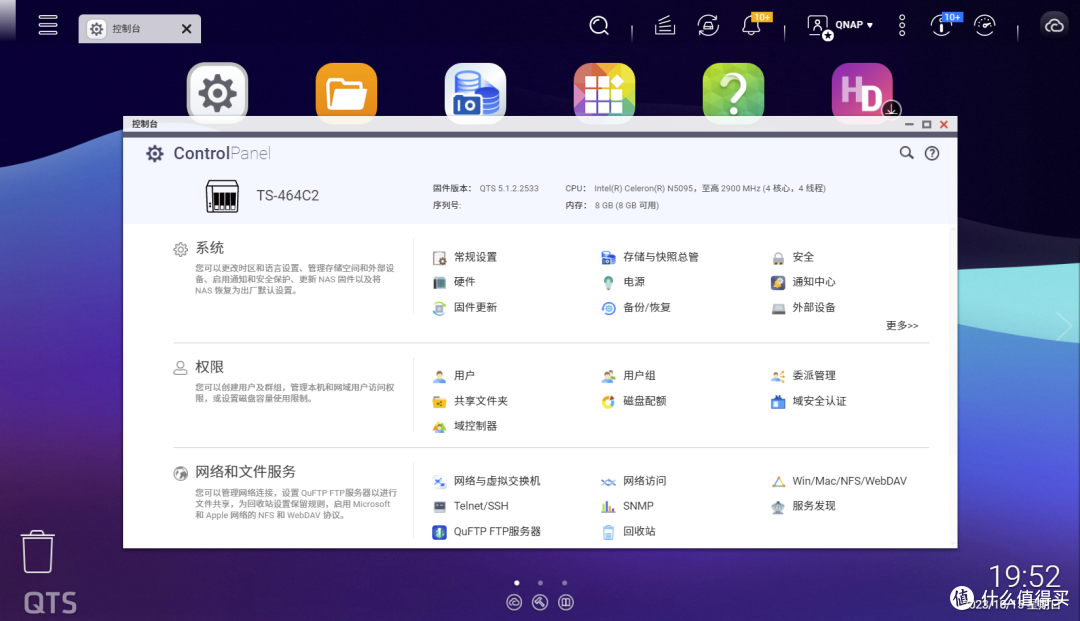Open 磁盘配额 disk quota
This screenshot has width=1080, height=621.
(x=634, y=401)
